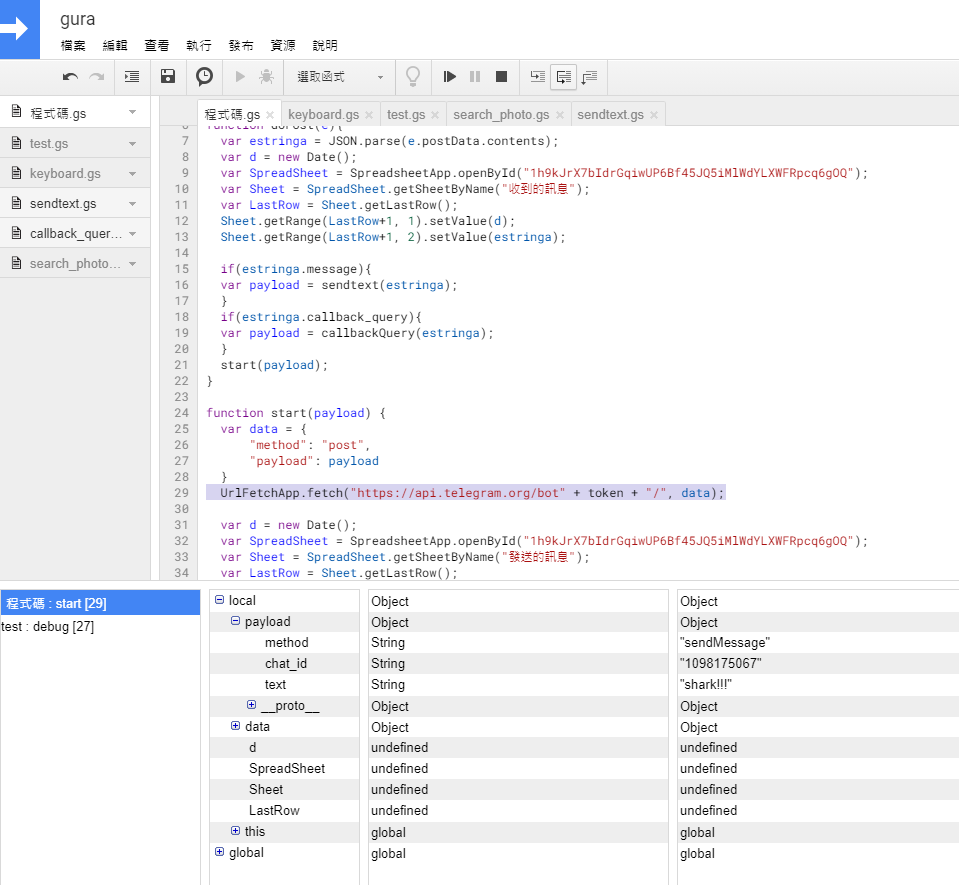The image size is (959, 885).
Task: Click the continue debugging play icon
Action: pos(450,77)
